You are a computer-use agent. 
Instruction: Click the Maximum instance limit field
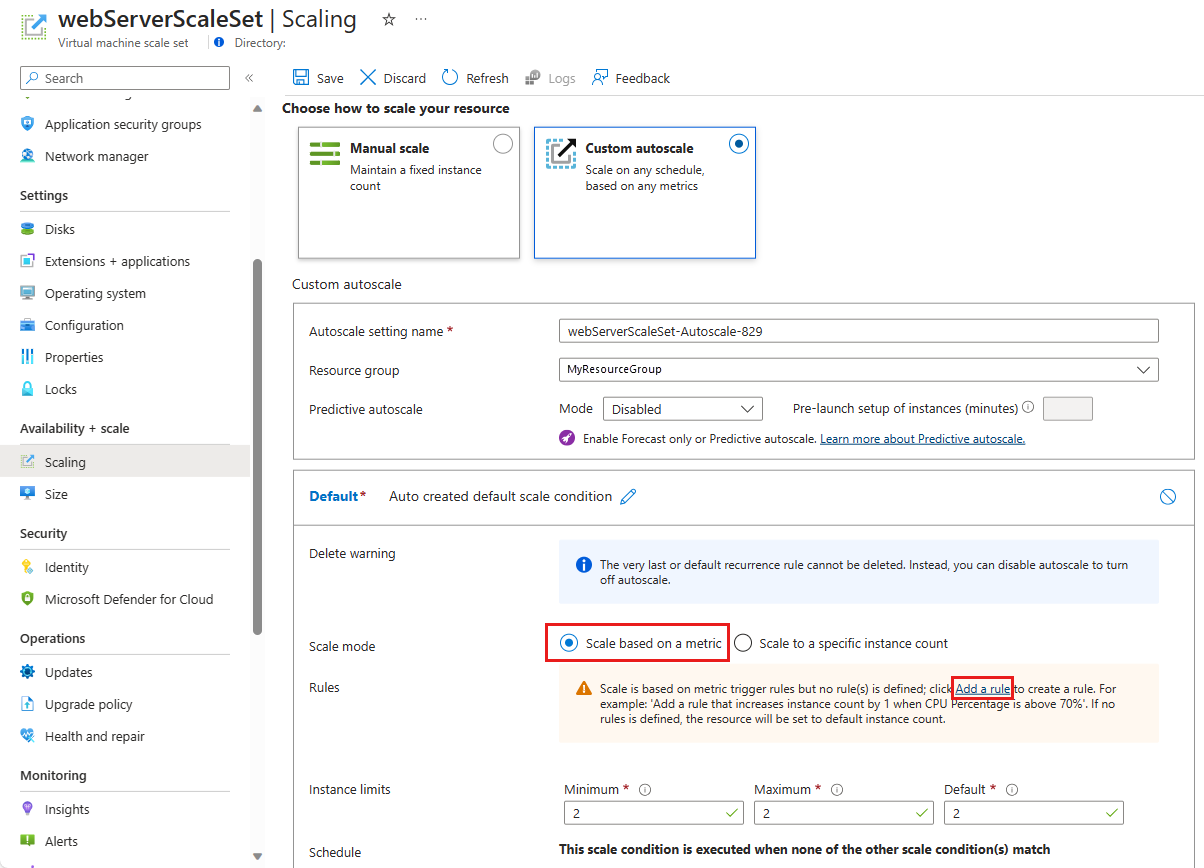tap(843, 813)
